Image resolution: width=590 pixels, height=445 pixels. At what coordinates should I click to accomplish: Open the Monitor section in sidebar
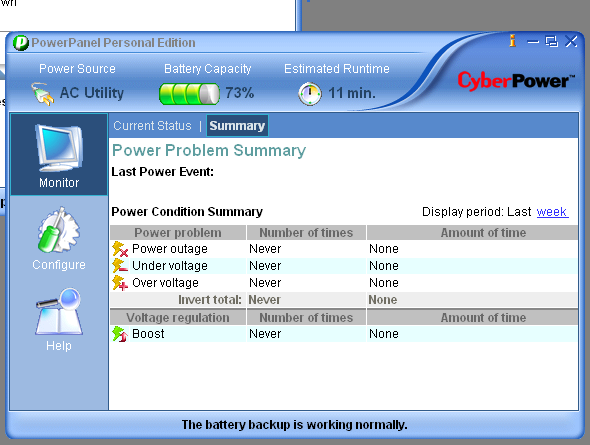[59, 155]
